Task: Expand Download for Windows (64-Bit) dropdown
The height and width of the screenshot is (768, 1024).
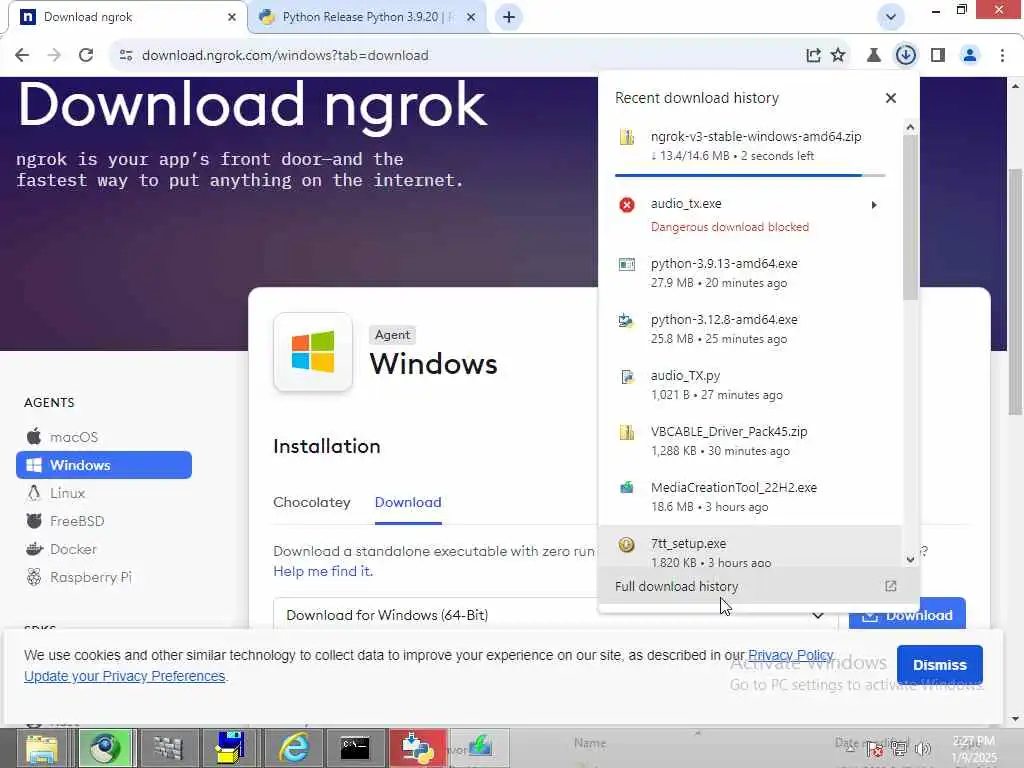Action: (x=555, y=615)
